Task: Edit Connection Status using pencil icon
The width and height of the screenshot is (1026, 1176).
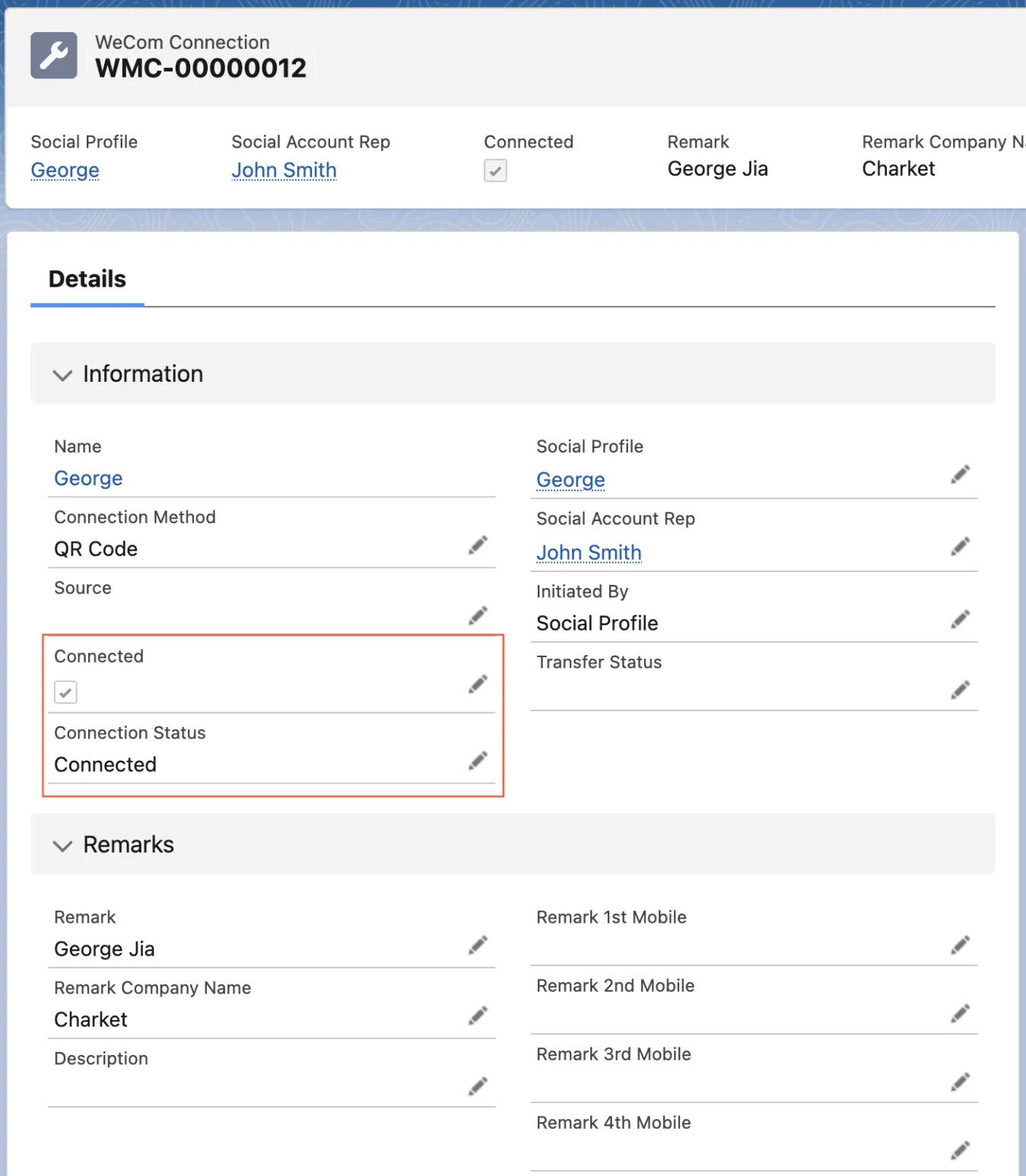Action: click(x=478, y=761)
